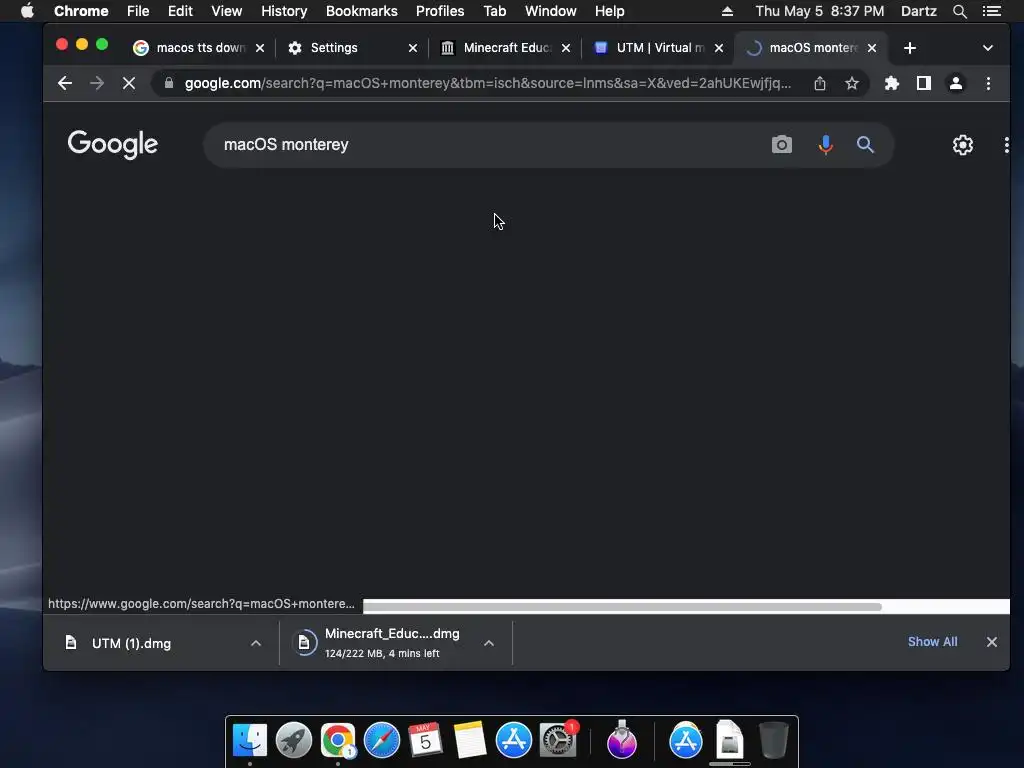Open the Chrome profile avatar
This screenshot has width=1024, height=768.
coord(955,83)
